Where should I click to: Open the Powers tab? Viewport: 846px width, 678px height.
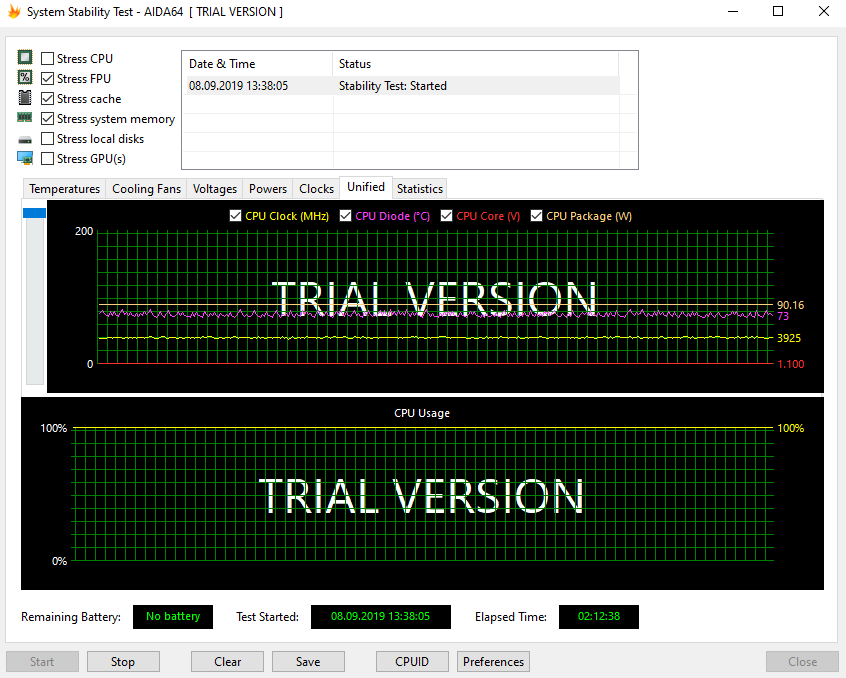(268, 189)
